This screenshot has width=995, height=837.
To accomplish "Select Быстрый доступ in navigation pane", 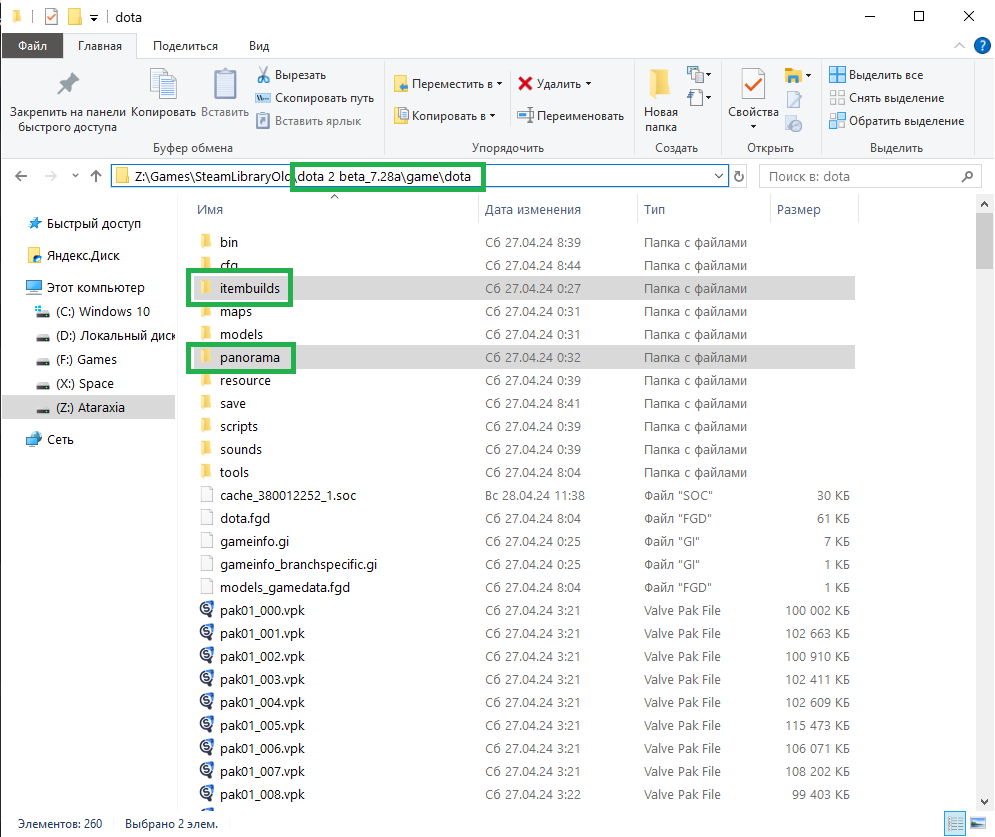I will tap(85, 223).
